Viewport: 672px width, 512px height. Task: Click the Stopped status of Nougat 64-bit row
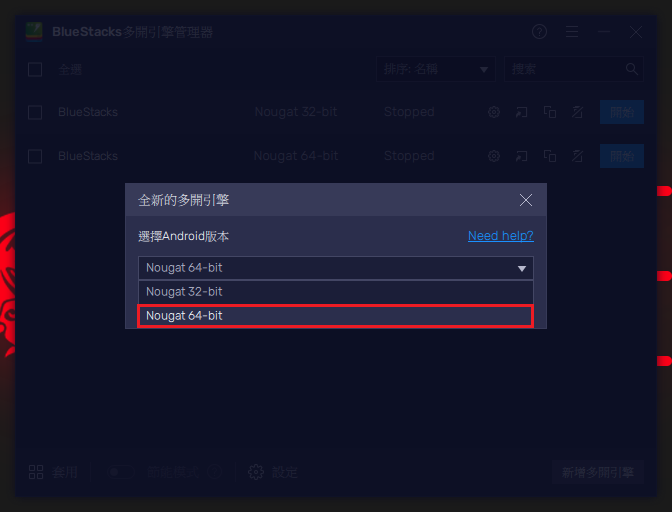point(409,156)
